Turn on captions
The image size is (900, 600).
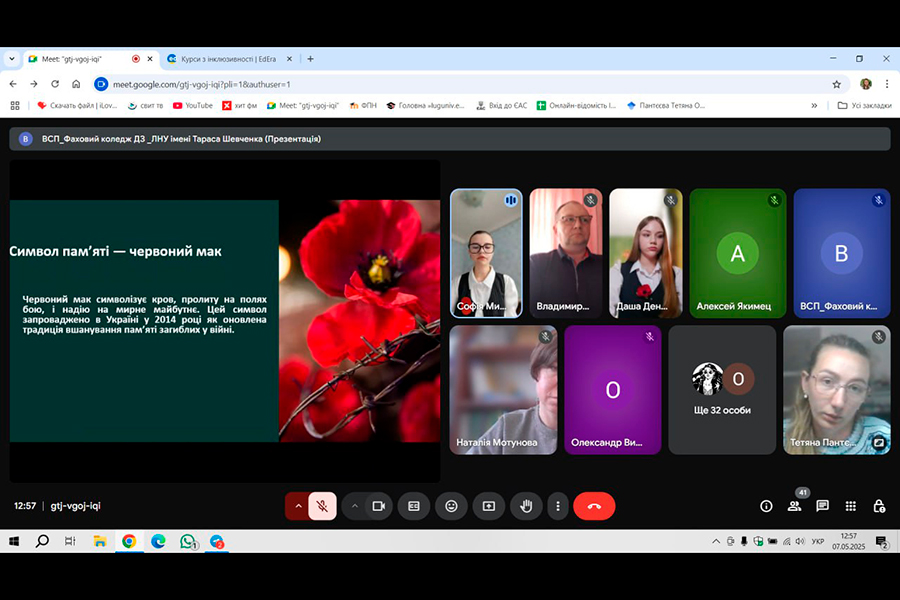(x=414, y=506)
